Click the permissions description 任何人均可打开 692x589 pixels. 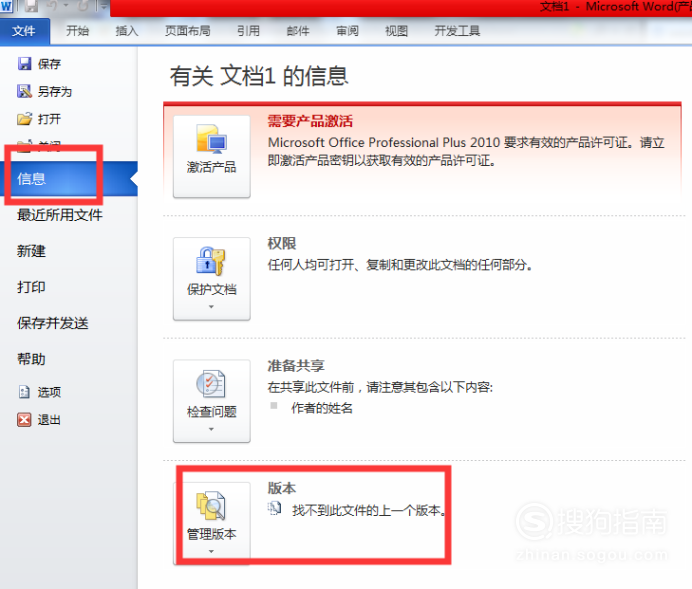pyautogui.click(x=399, y=265)
